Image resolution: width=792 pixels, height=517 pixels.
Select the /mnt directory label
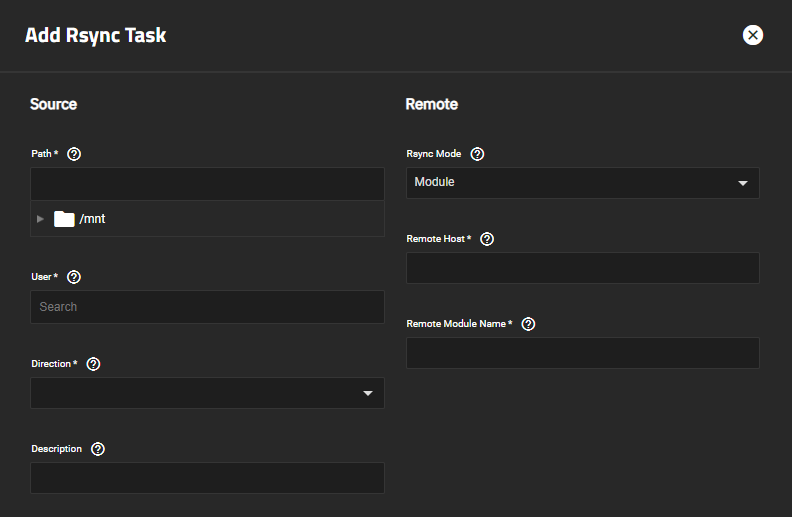click(x=92, y=219)
